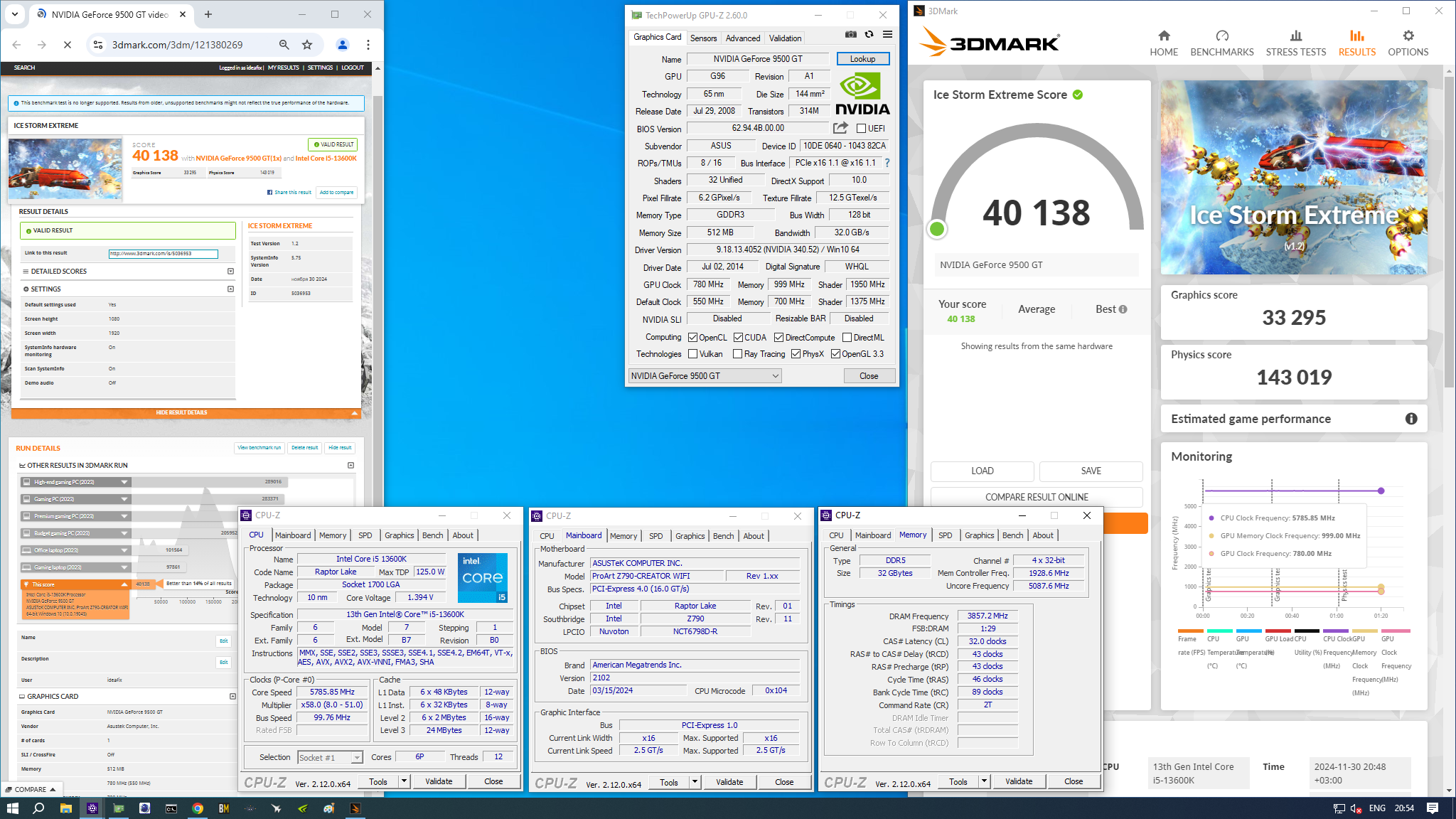
Task: Open new Chrome tab
Action: 208,14
